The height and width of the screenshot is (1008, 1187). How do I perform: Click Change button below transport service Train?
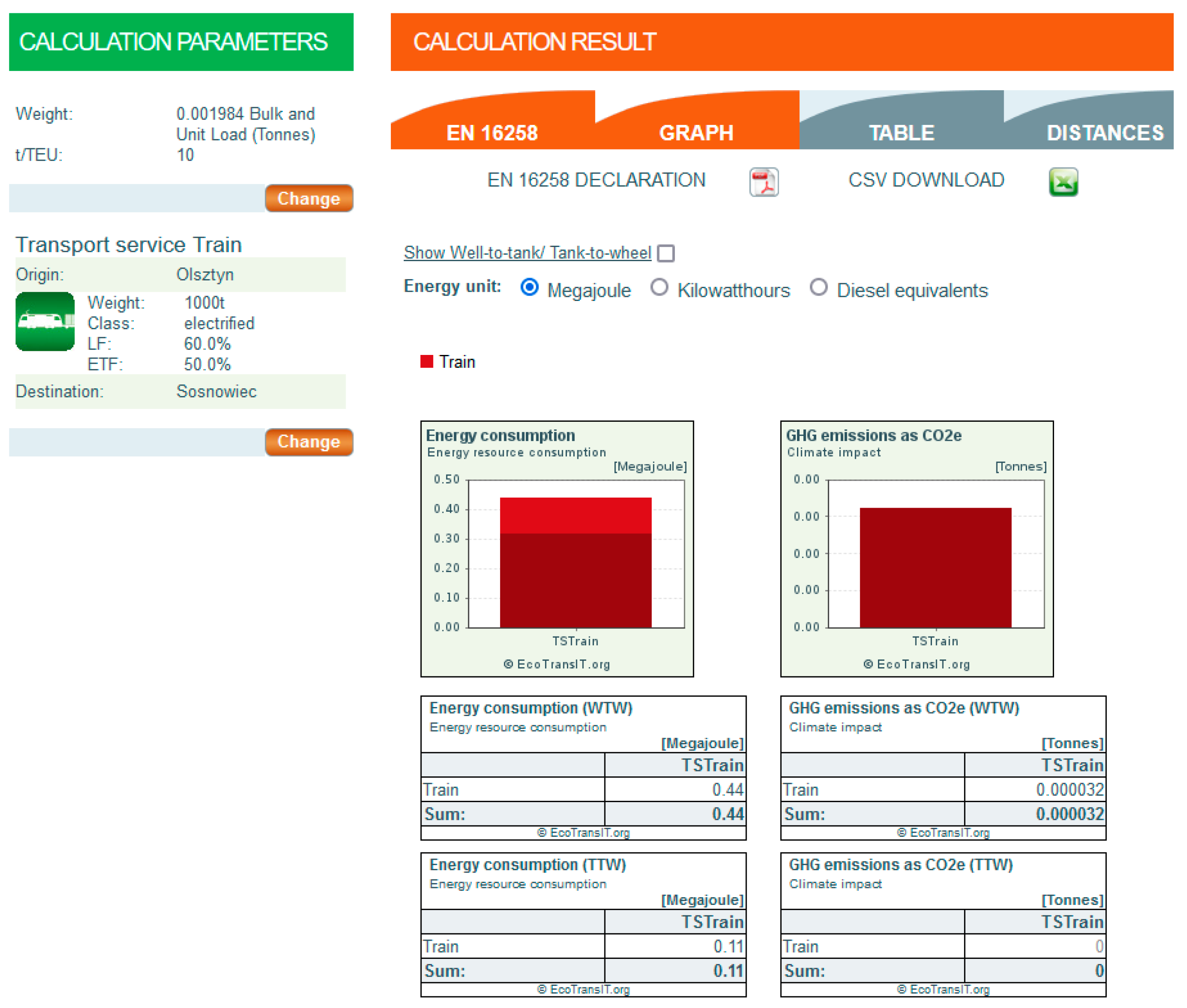pos(309,442)
